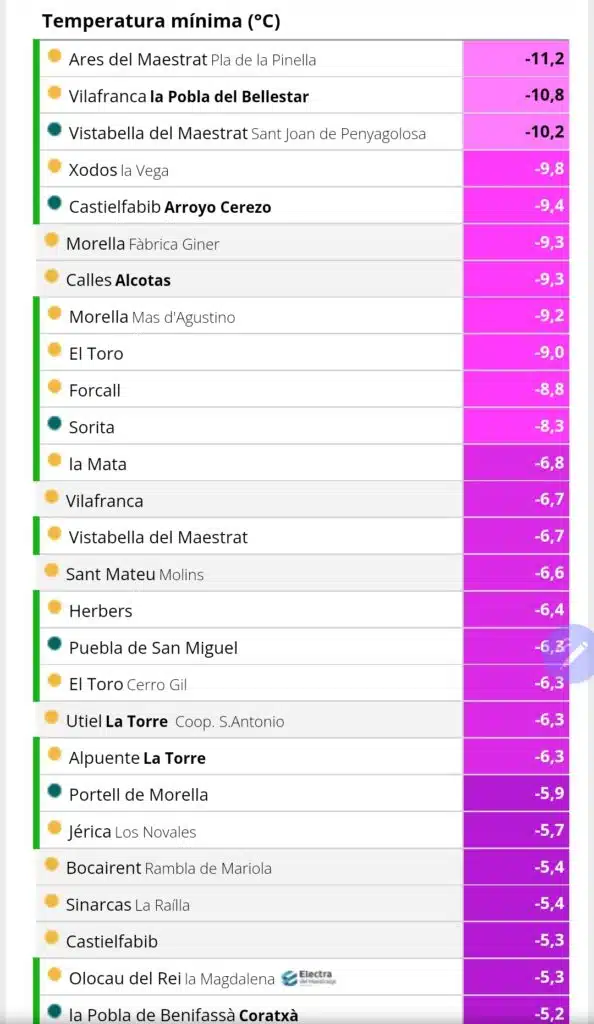Open the Vilafranca la Pobla del Bellestar row
Screen dimensions: 594x1024
coord(302,95)
